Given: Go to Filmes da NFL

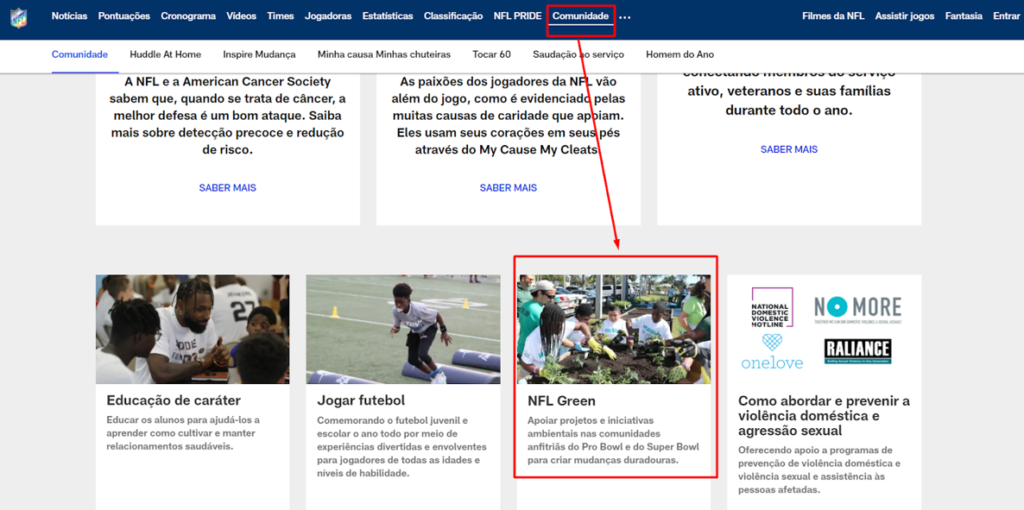Looking at the screenshot, I should click(x=833, y=16).
